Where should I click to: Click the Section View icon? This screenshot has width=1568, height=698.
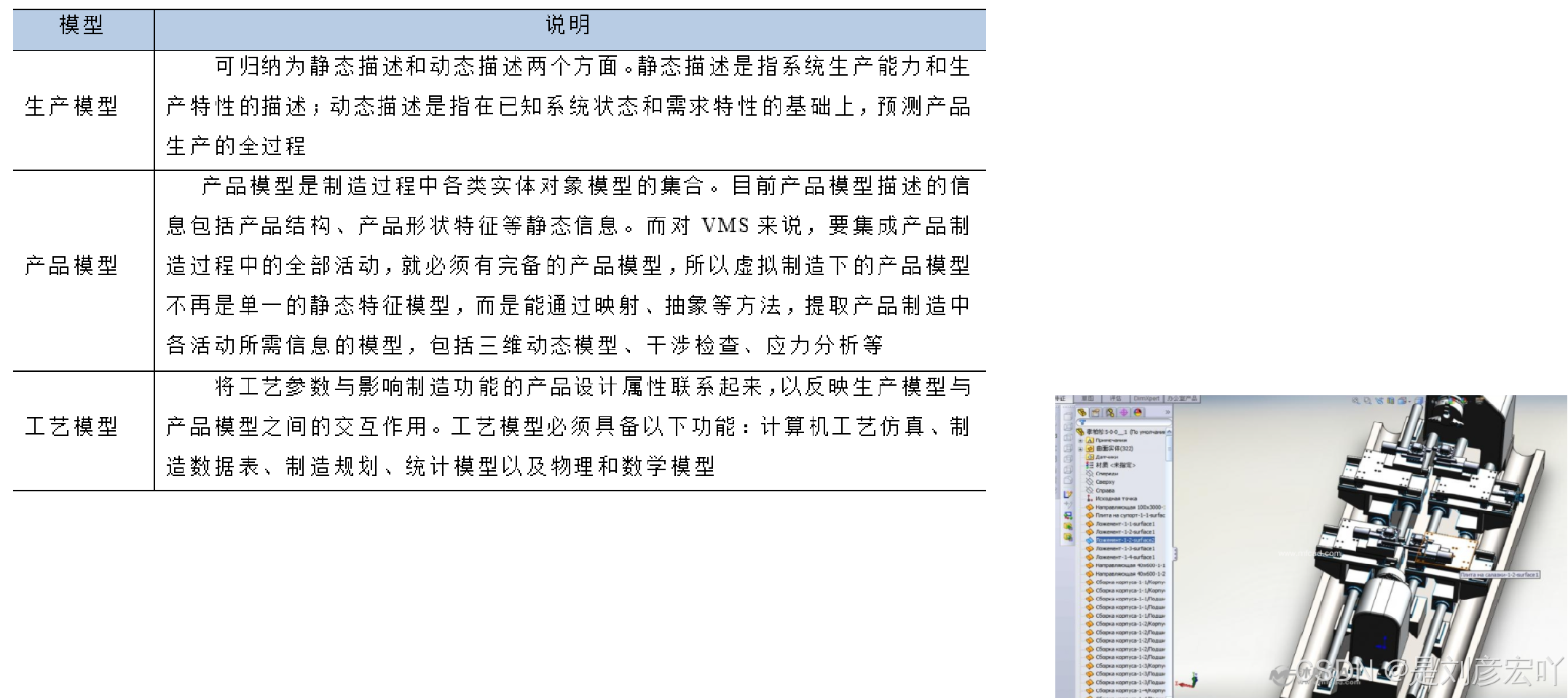pyautogui.click(x=1390, y=400)
